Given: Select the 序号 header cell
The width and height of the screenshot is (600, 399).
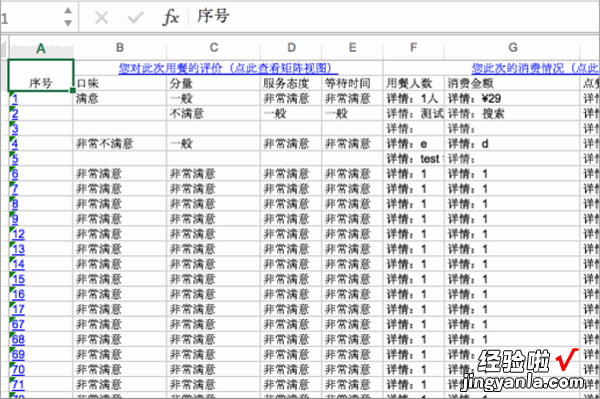Looking at the screenshot, I should pos(41,75).
